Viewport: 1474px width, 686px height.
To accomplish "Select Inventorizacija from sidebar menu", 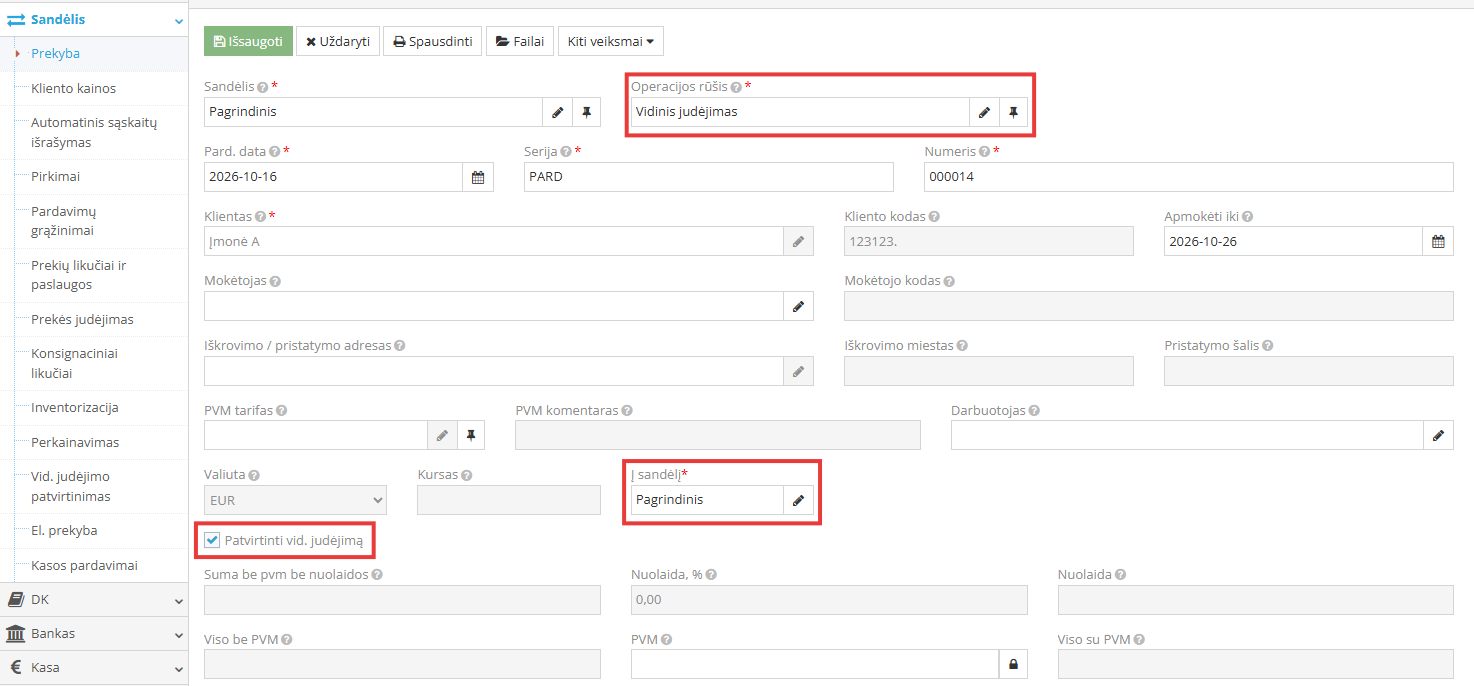I will [75, 407].
